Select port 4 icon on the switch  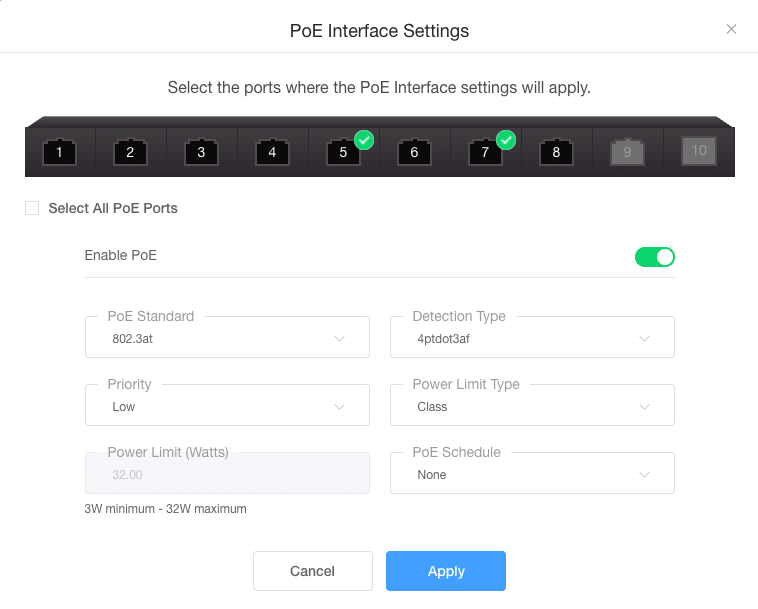pyautogui.click(x=272, y=152)
